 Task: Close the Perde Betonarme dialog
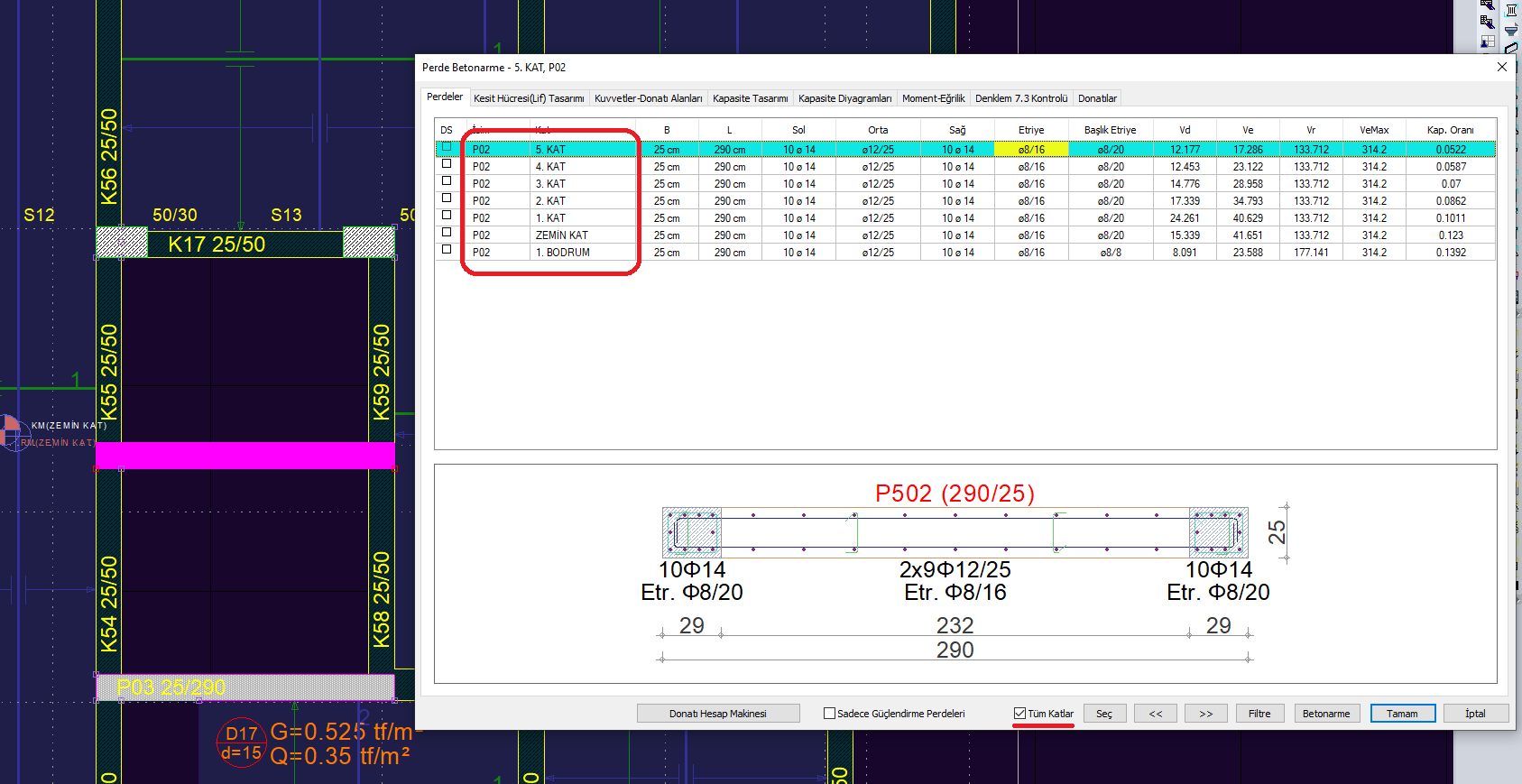[x=1502, y=67]
